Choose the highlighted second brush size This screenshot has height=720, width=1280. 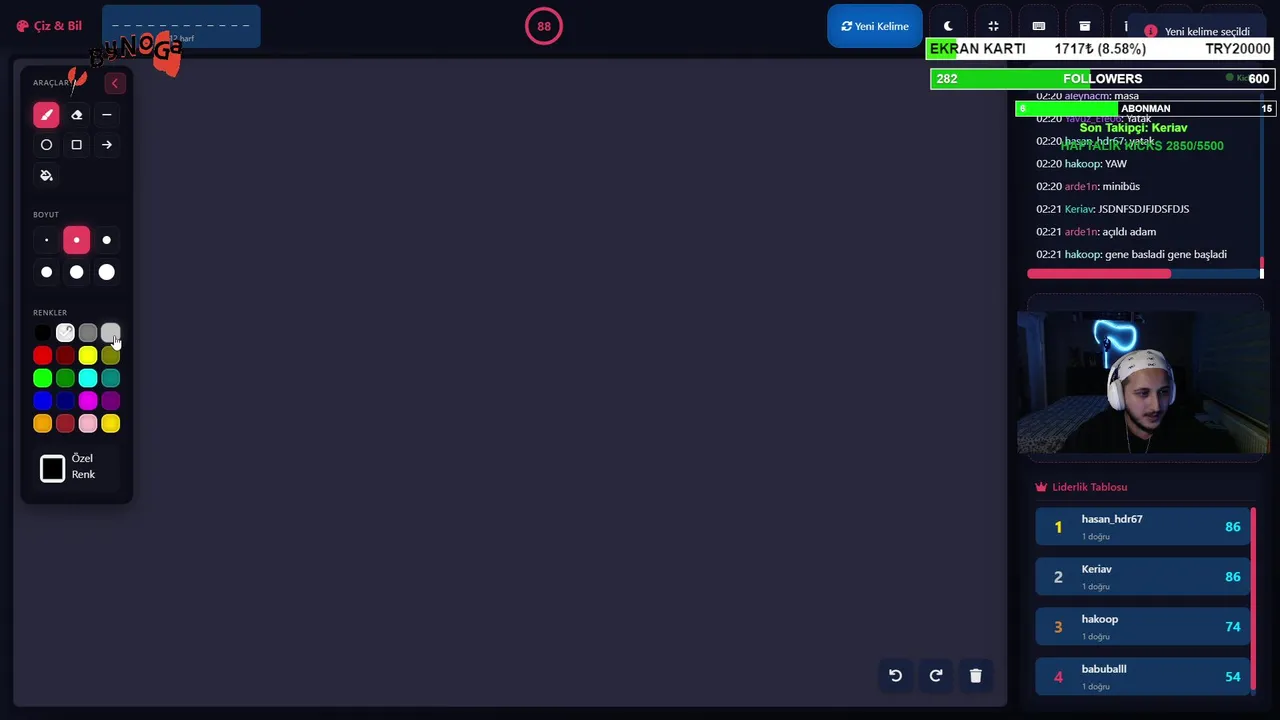pyautogui.click(x=76, y=240)
